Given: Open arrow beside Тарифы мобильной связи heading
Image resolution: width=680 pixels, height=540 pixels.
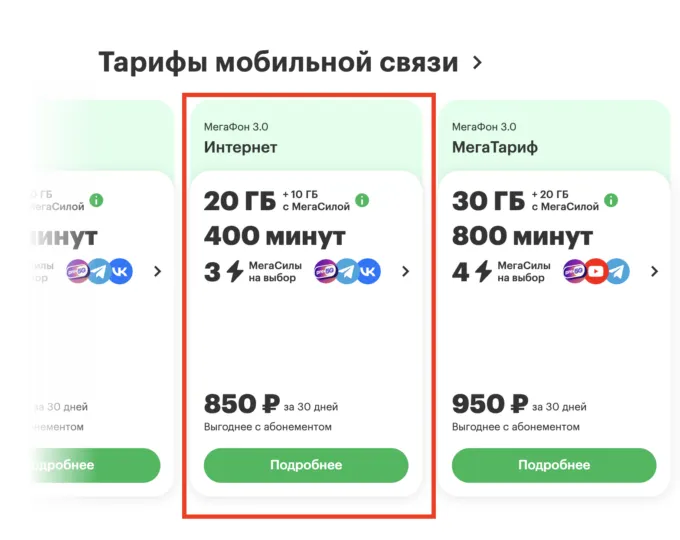Looking at the screenshot, I should pos(477,62).
